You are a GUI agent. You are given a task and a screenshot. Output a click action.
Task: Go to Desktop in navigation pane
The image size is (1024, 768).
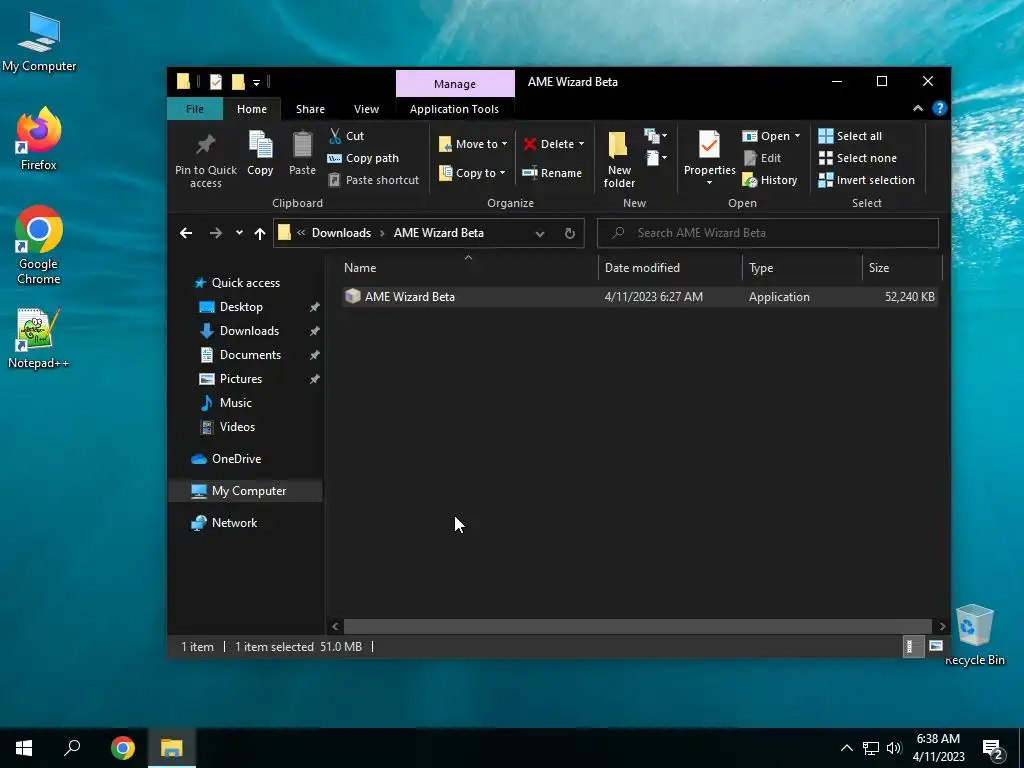(x=241, y=307)
